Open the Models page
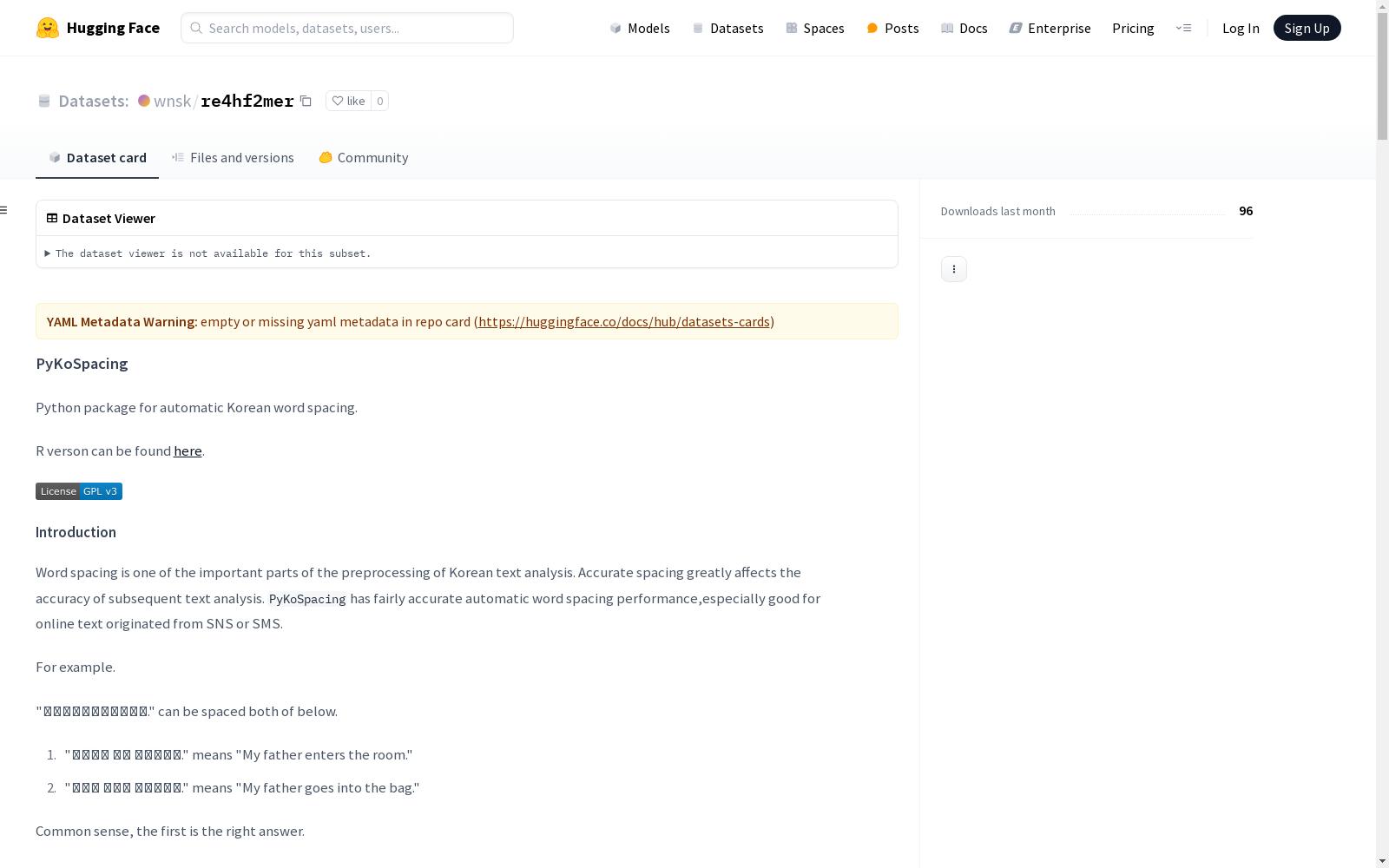 tap(640, 28)
